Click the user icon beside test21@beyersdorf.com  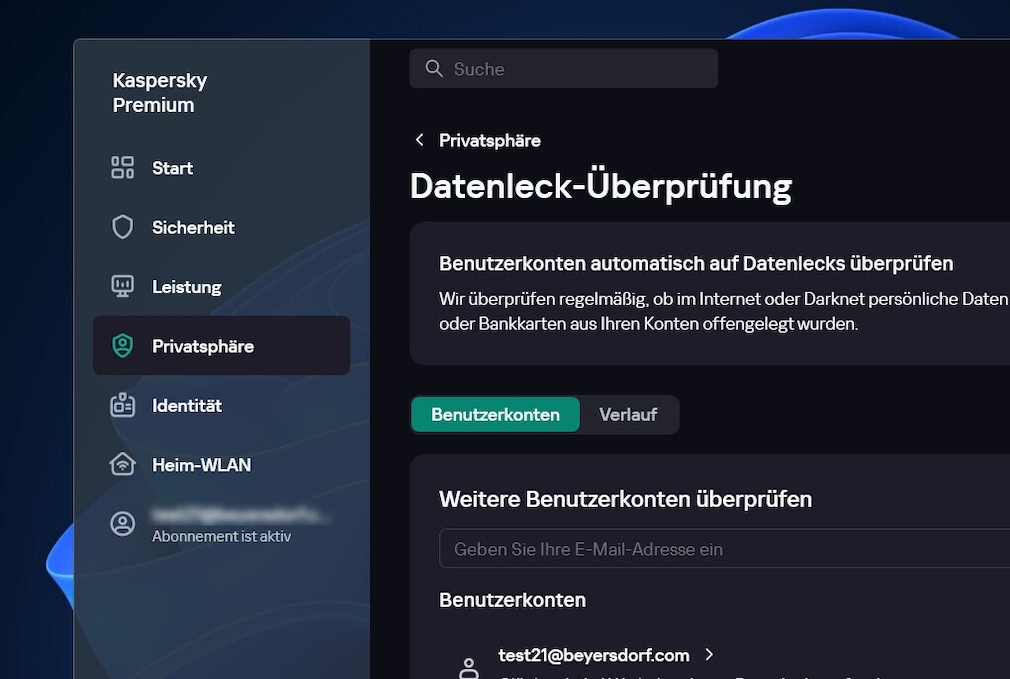pos(469,668)
